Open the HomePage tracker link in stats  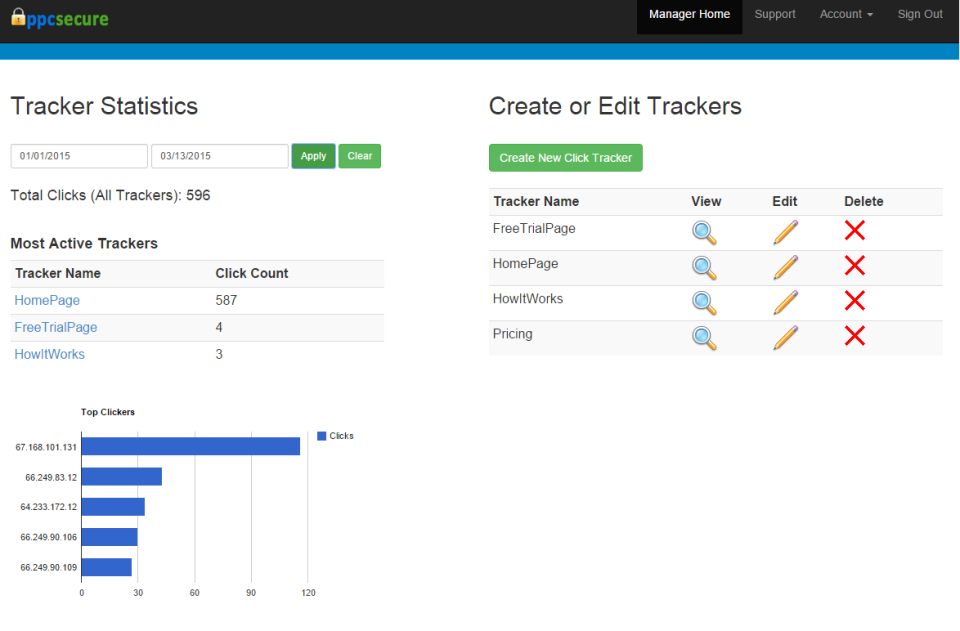click(x=47, y=301)
